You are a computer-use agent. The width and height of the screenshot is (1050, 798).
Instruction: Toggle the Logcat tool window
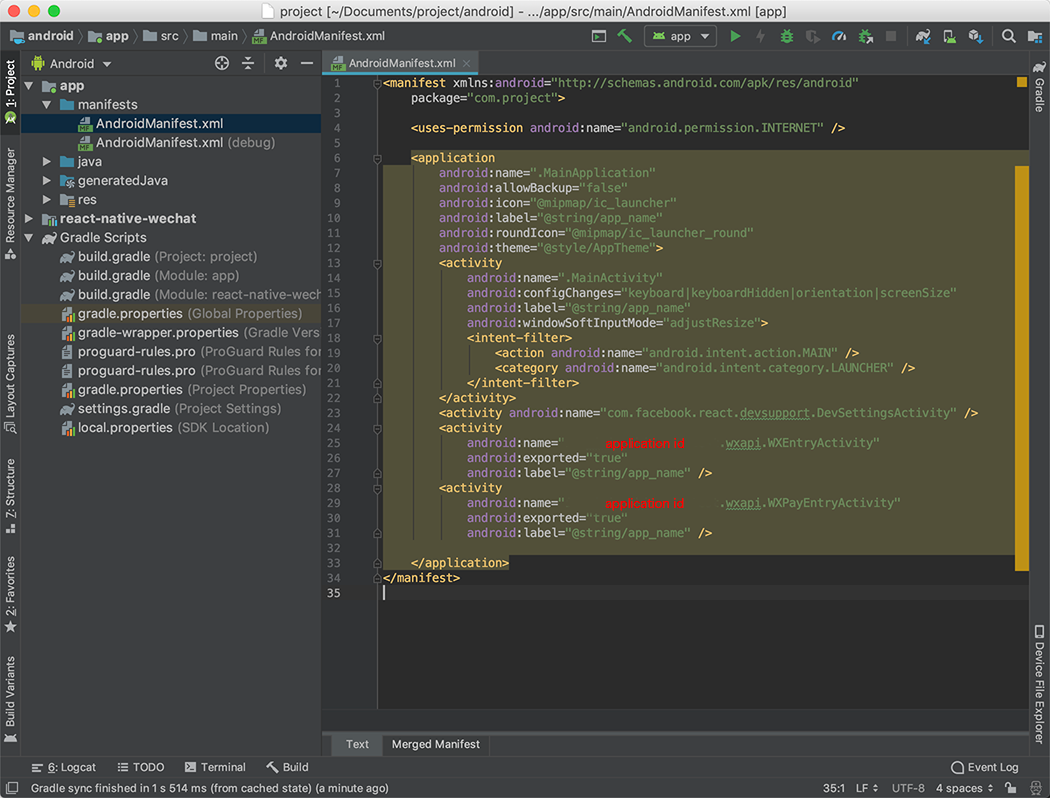coord(64,767)
